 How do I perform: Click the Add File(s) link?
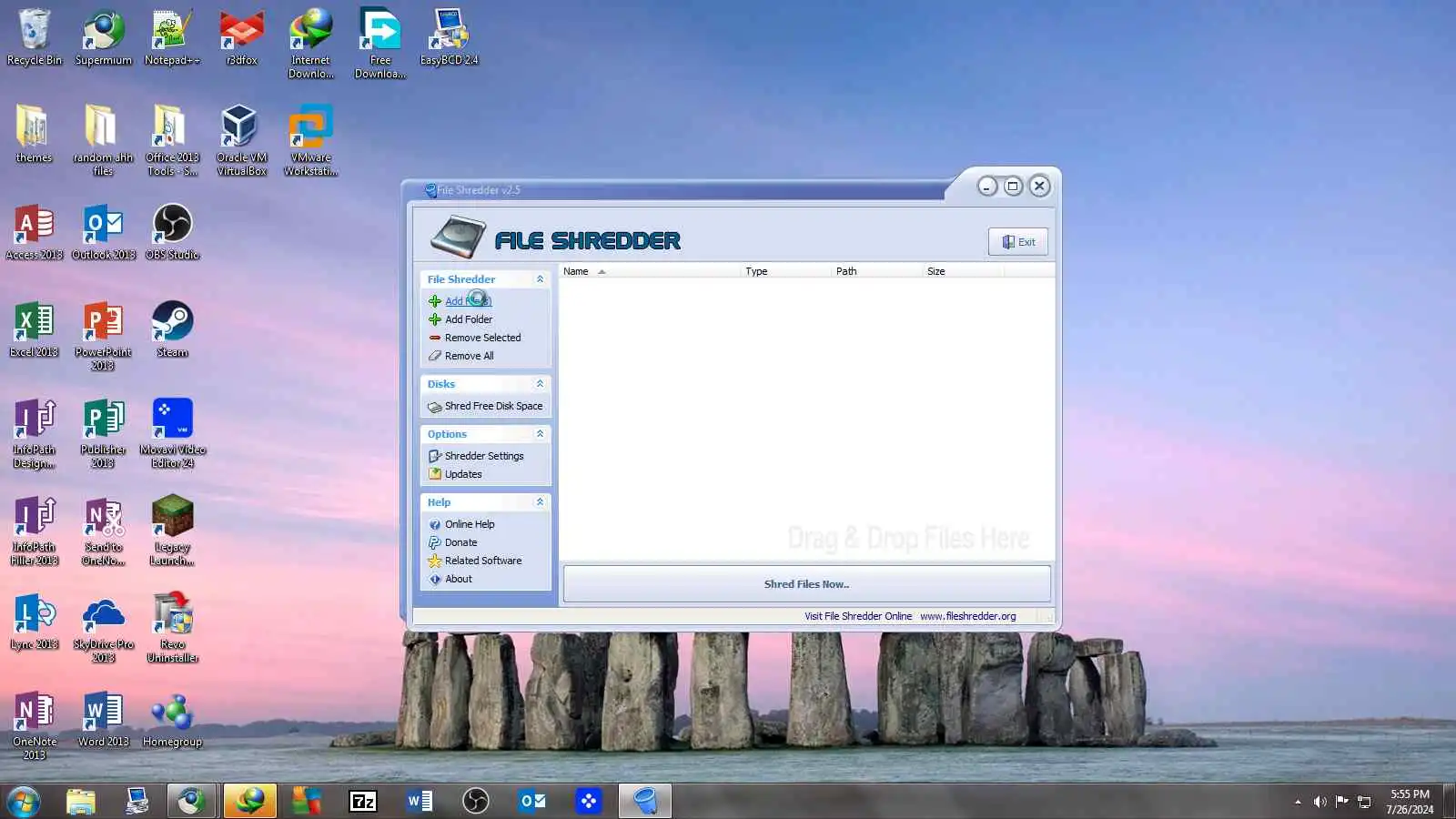[x=468, y=301]
